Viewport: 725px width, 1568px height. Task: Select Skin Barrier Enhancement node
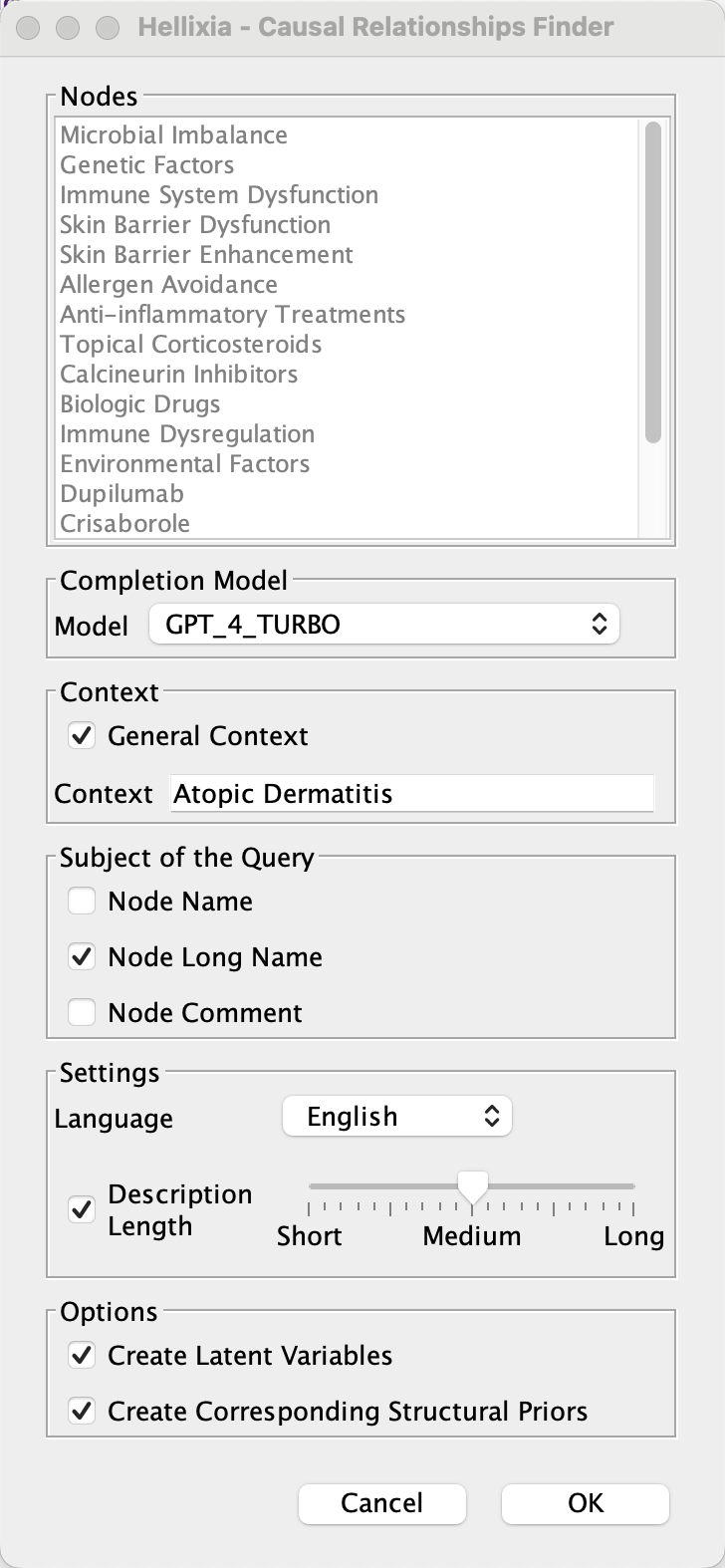(206, 255)
